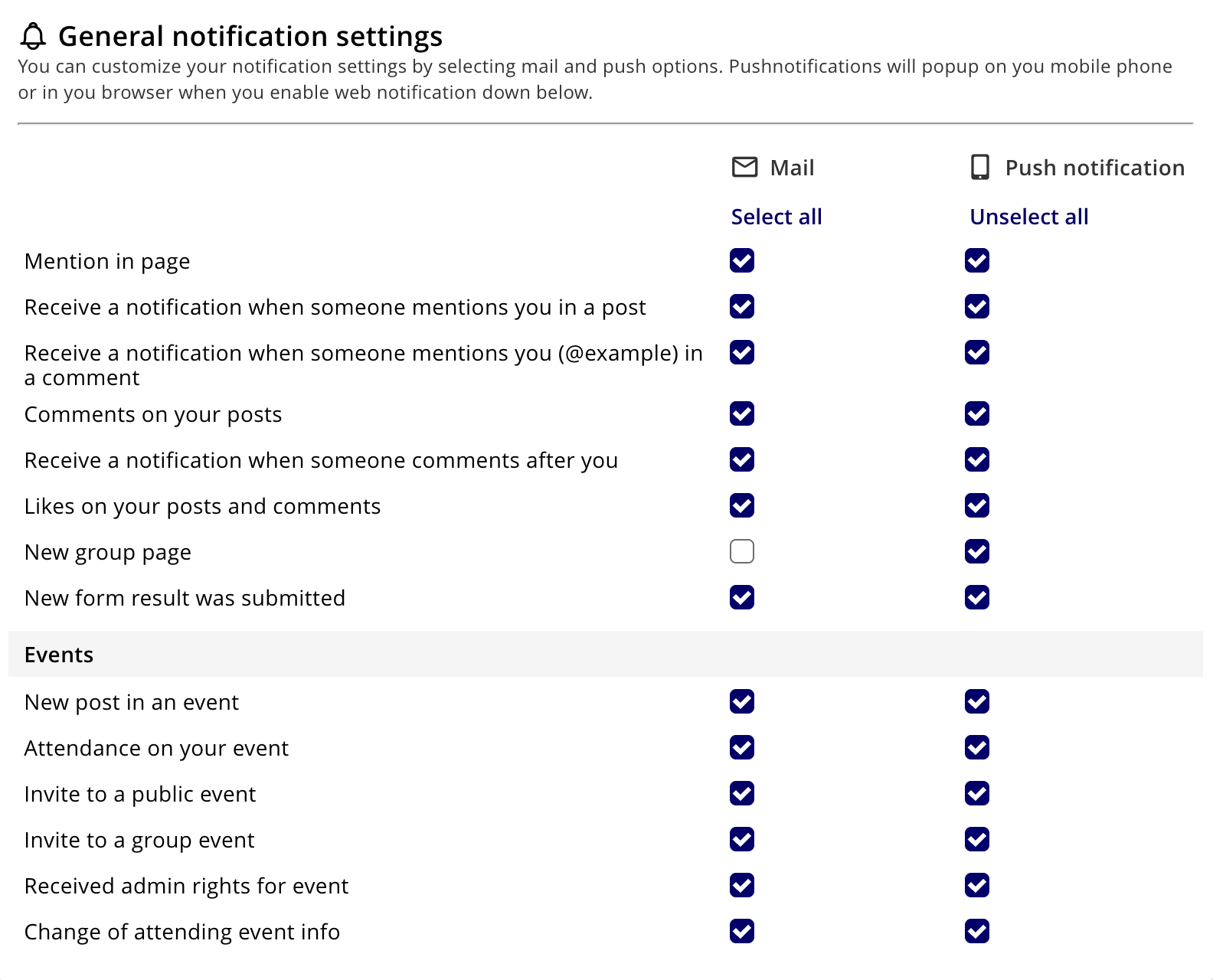
Task: Turn off Mail for Invite to a public event
Action: [742, 793]
